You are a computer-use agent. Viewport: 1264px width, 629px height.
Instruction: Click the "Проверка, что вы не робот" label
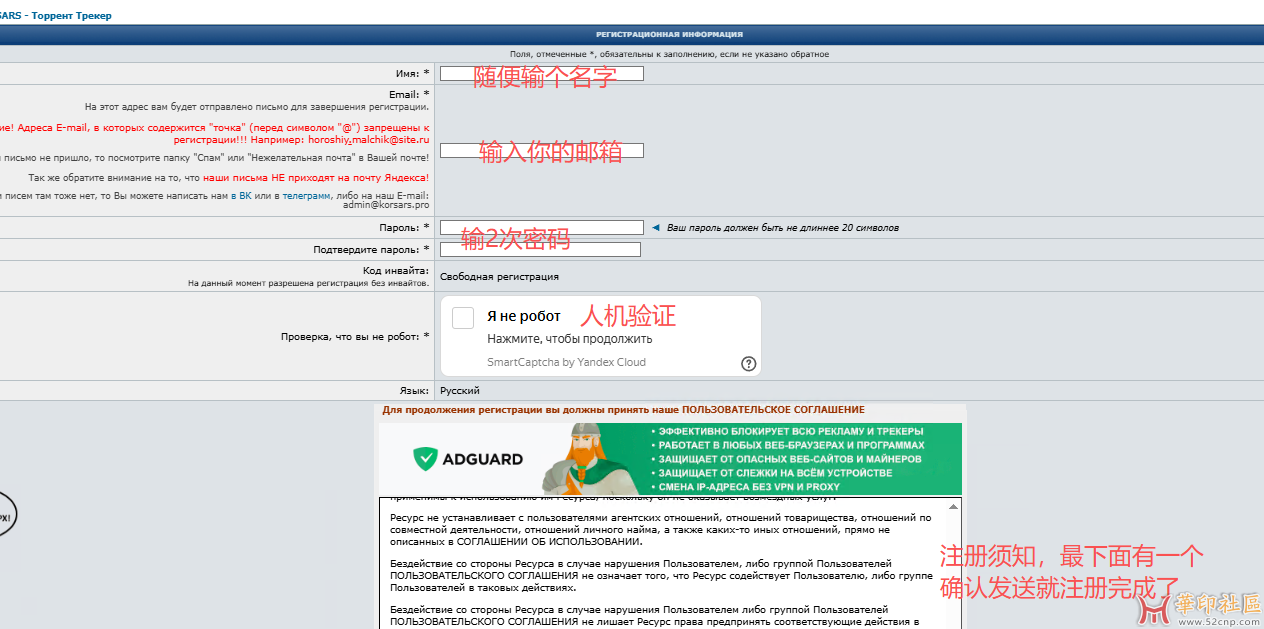coord(355,336)
